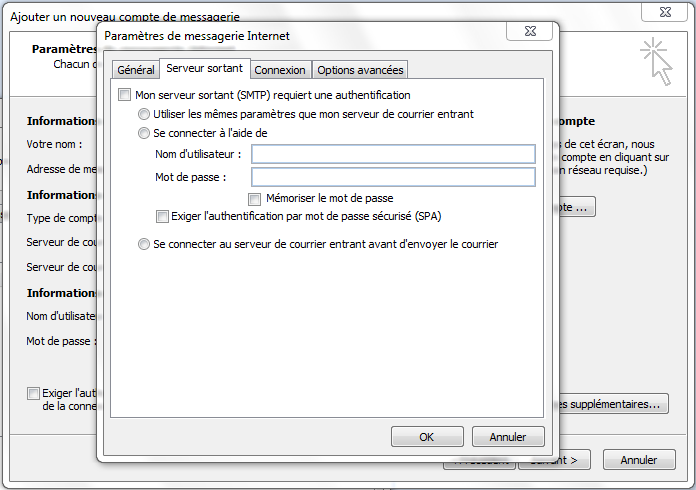Close the Paramètres de messagerie Internet dialog

coord(530,32)
